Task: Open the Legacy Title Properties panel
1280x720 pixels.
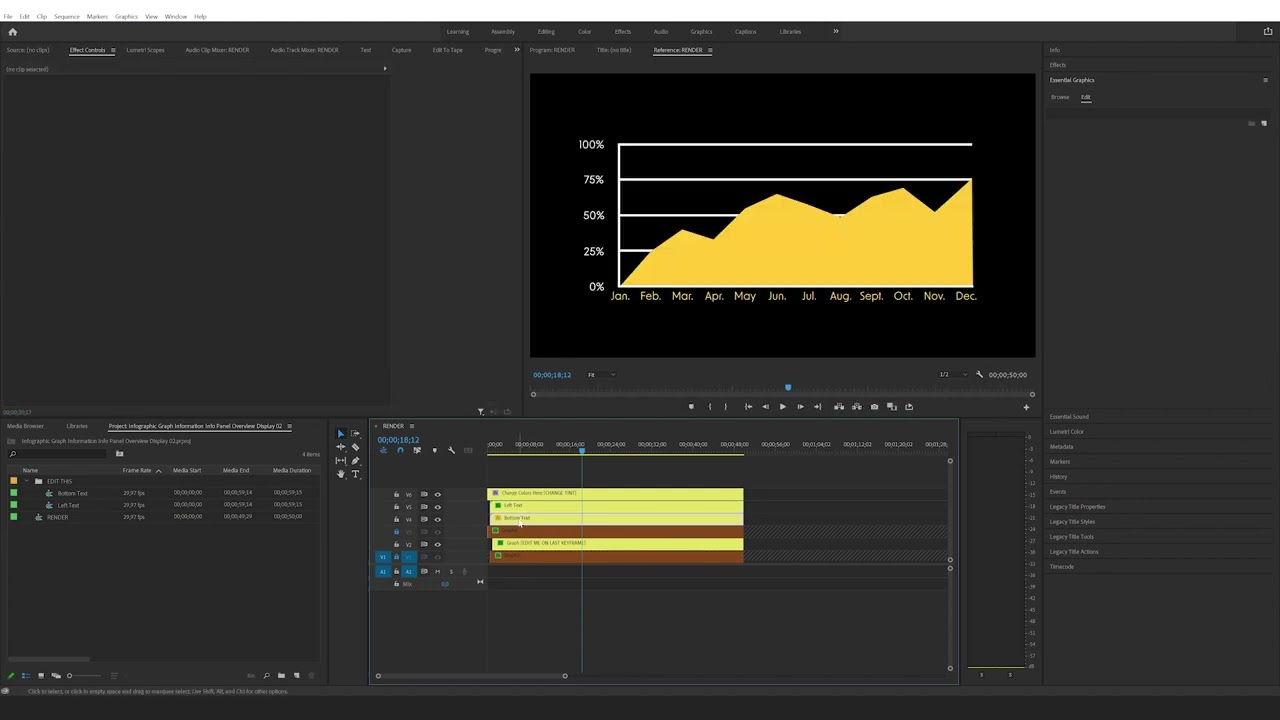Action: pos(1077,507)
